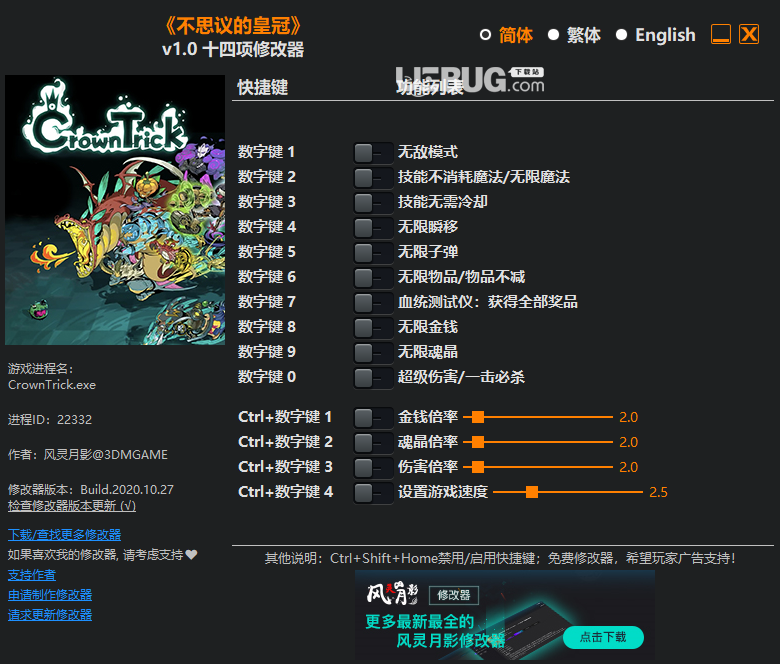Image resolution: width=780 pixels, height=664 pixels.
Task: Adjust the 金钱倍率 slider handle
Action: point(478,417)
